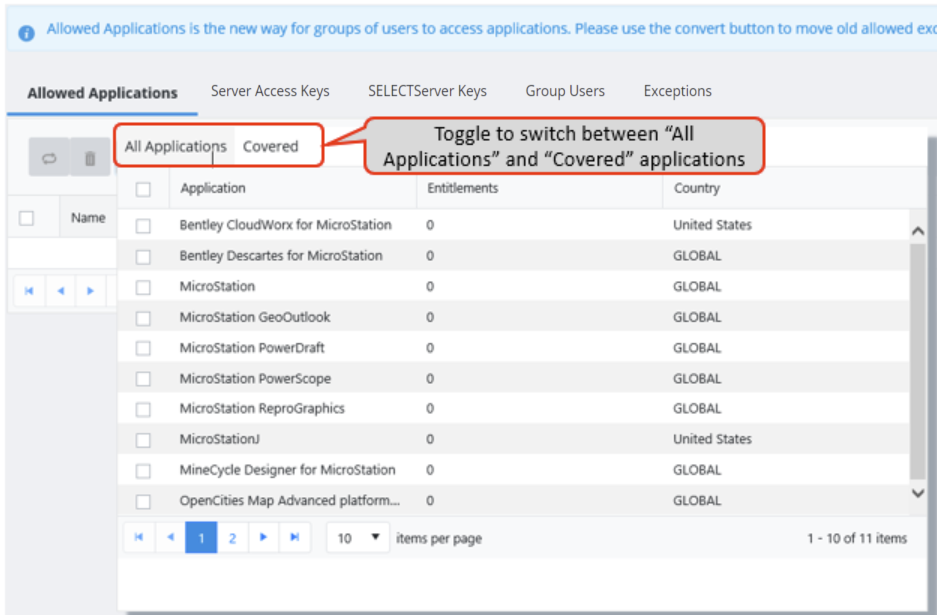Image resolution: width=937 pixels, height=615 pixels.
Task: Click the MicroStation PowerDraft name
Action: click(252, 348)
